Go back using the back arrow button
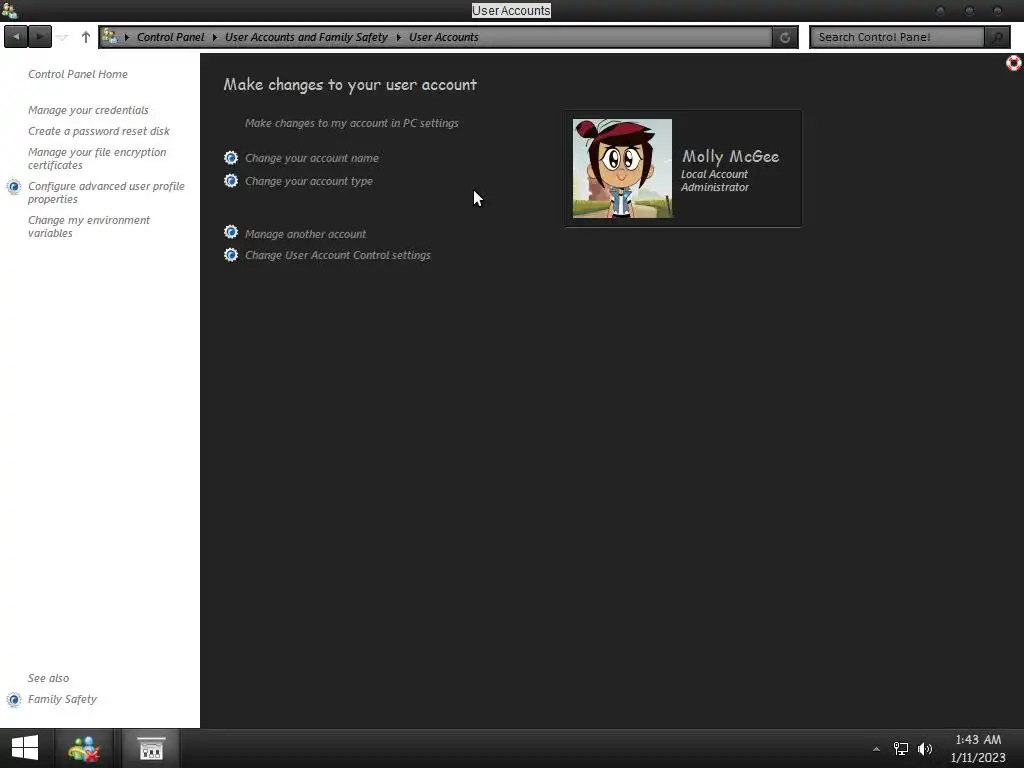 click(x=16, y=37)
